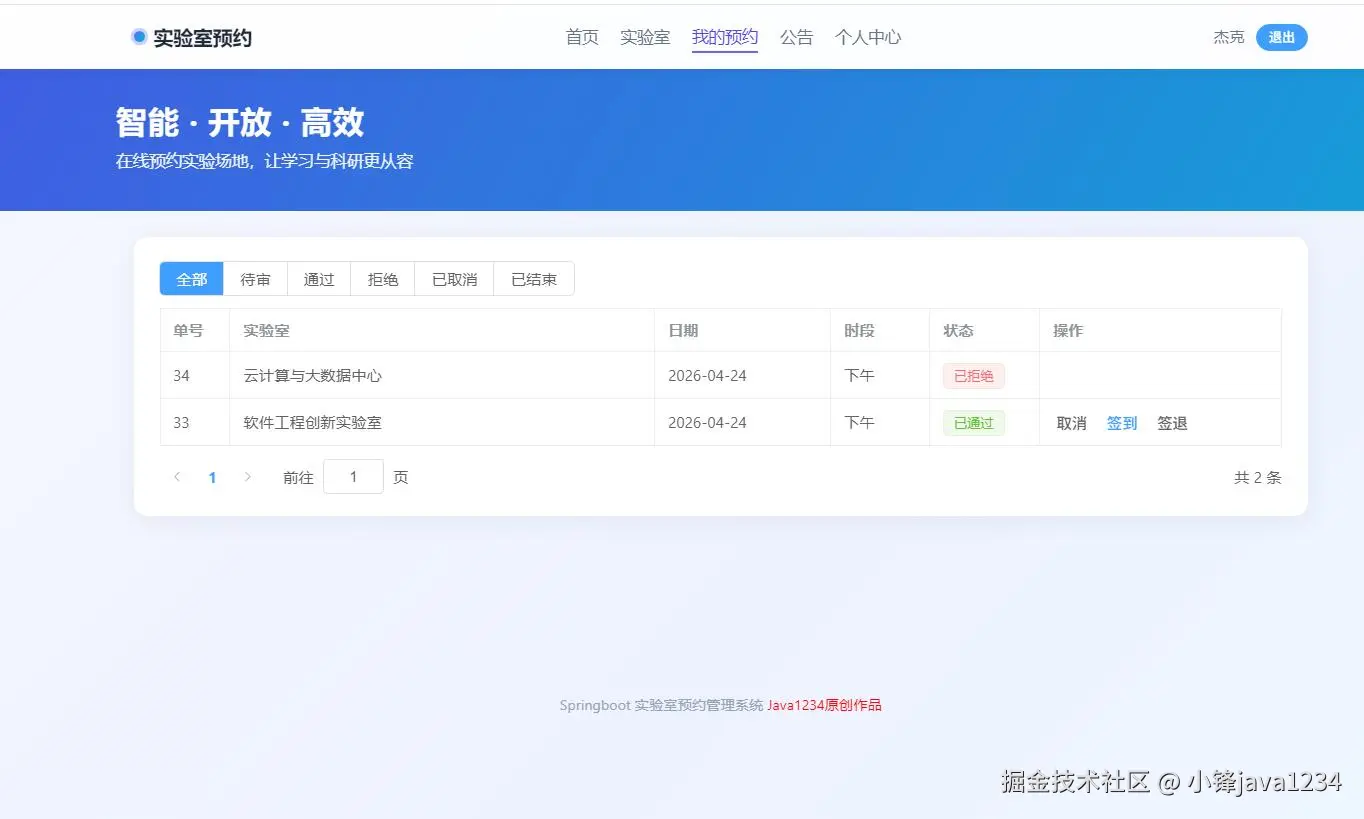1364x819 pixels.
Task: Click the 已拒绝 status tag
Action: pos(974,376)
